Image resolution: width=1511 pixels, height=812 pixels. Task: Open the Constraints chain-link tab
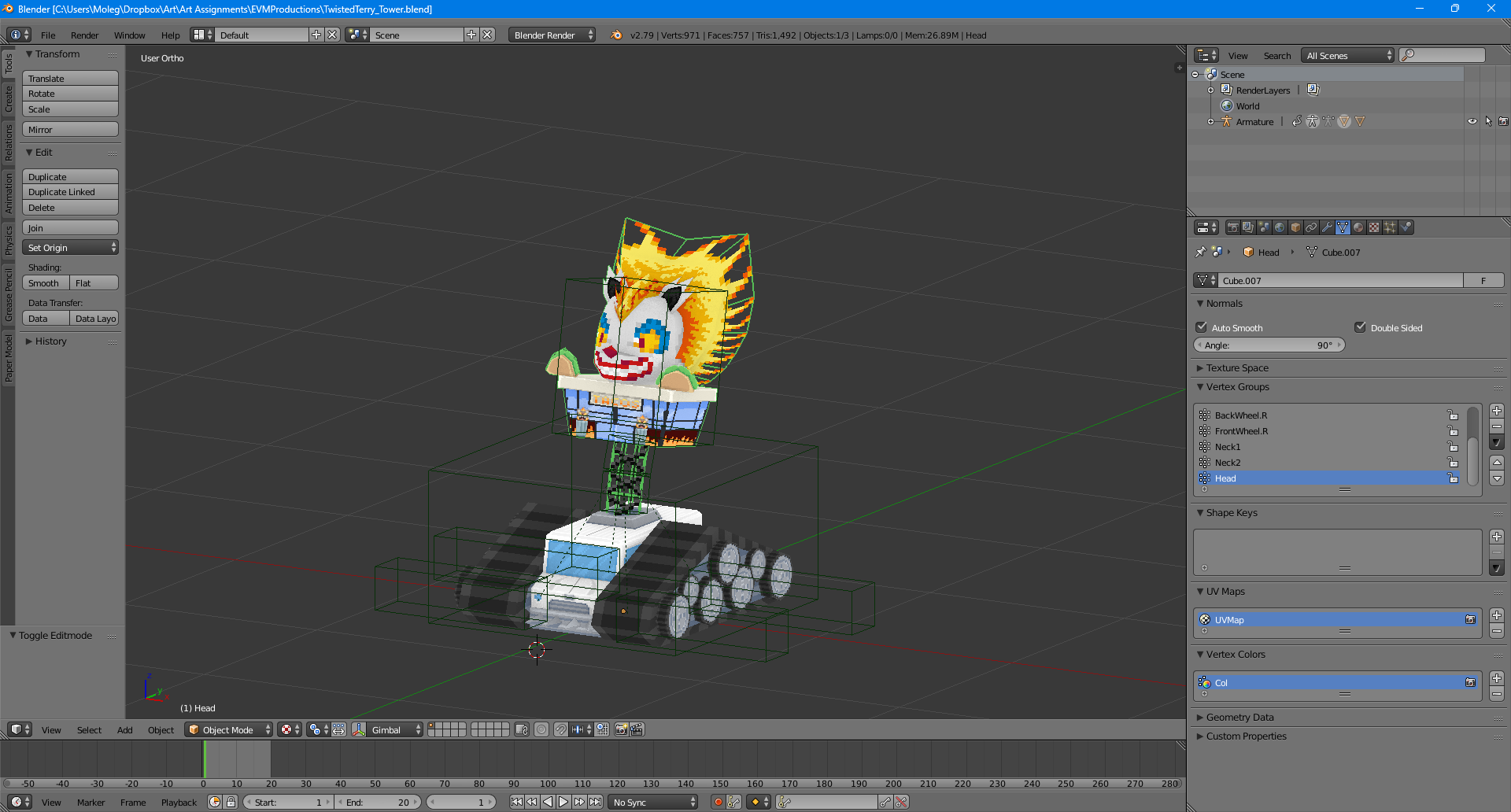click(1311, 227)
